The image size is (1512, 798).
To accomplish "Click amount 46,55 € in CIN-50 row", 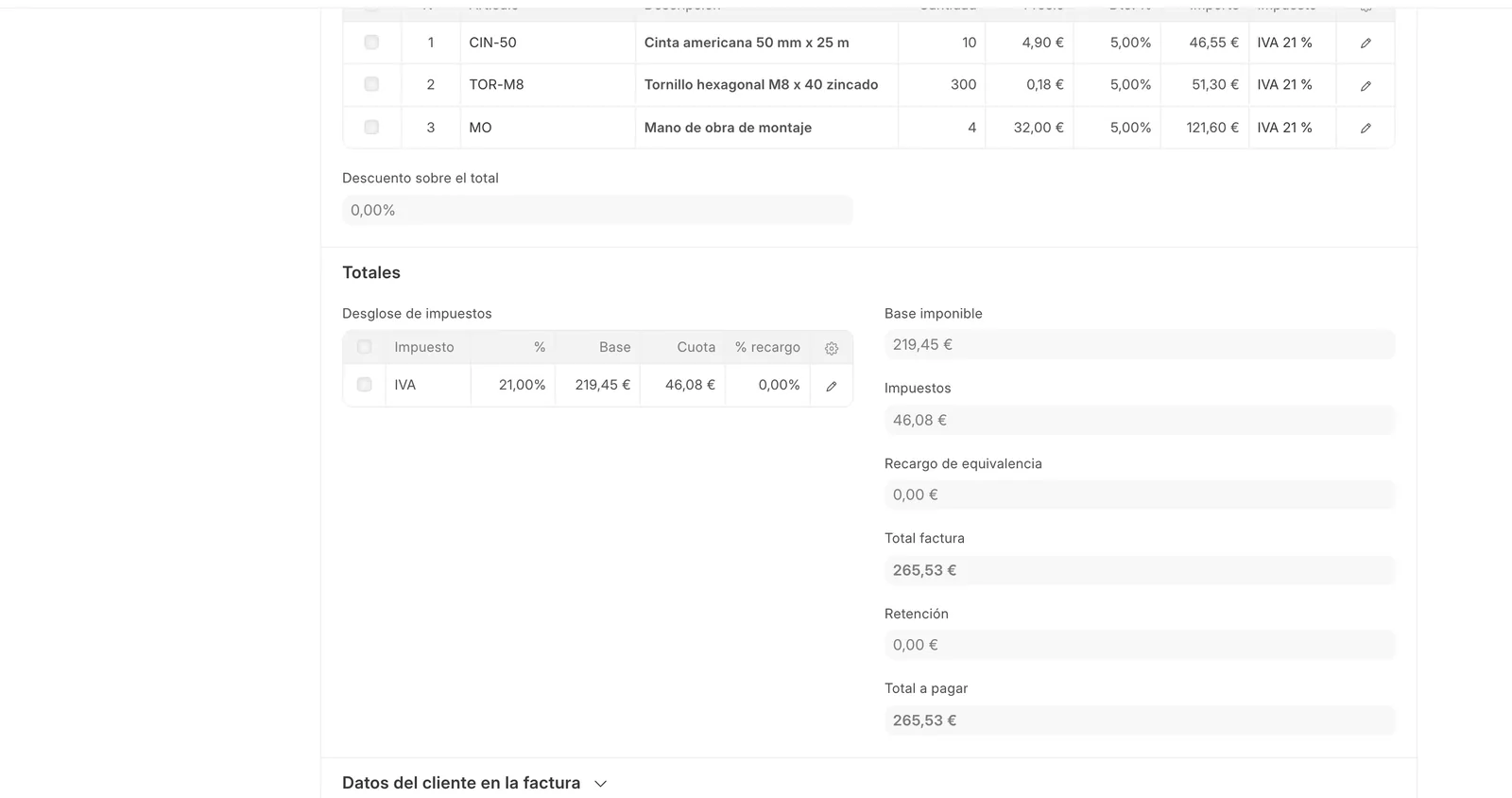I will point(1214,43).
